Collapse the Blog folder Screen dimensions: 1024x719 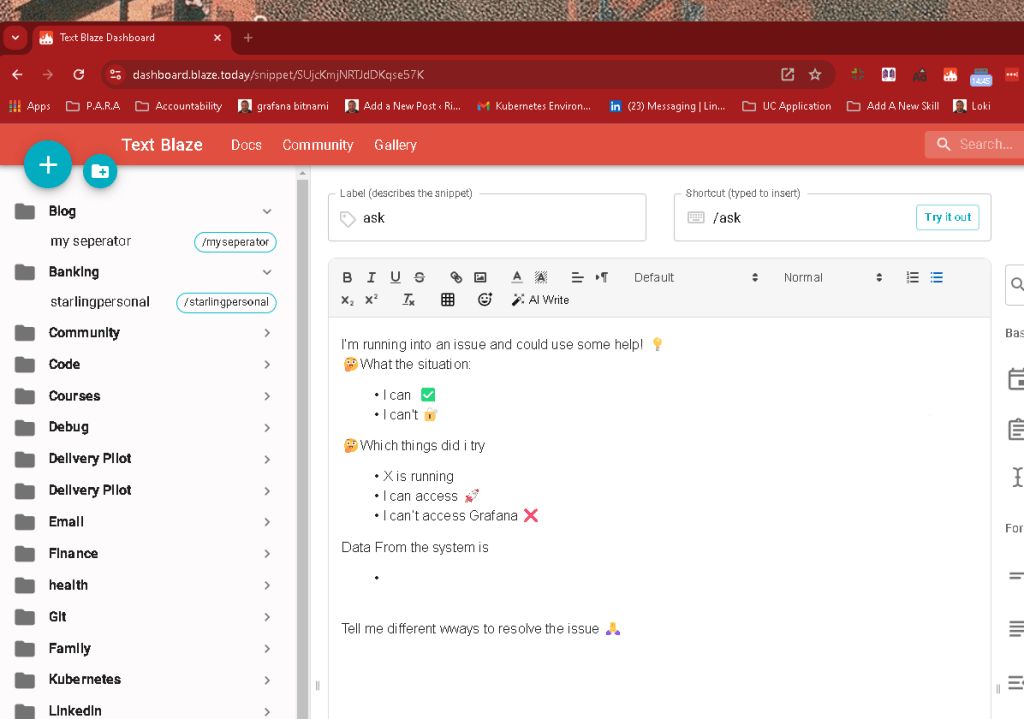266,212
